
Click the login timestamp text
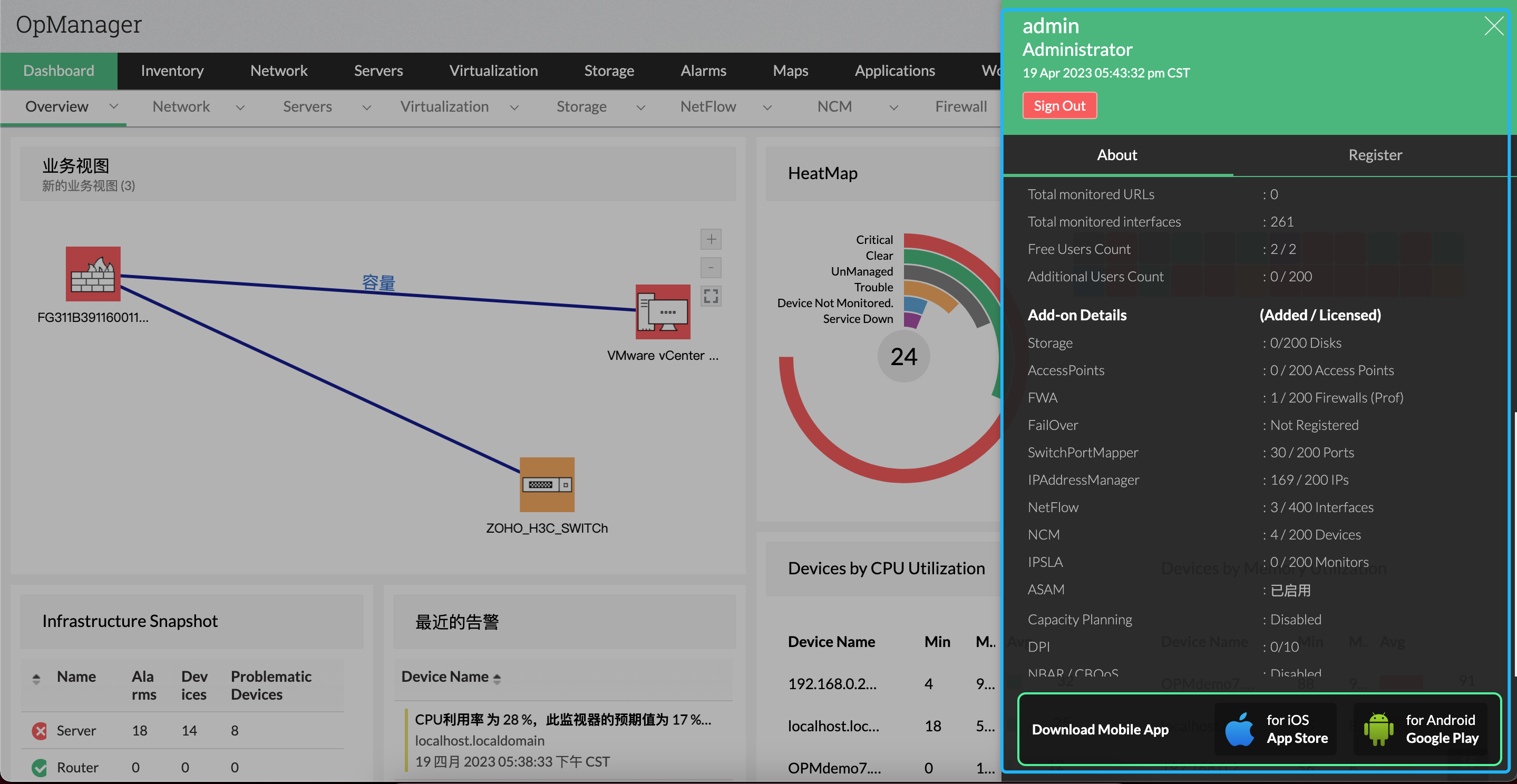pos(1106,73)
